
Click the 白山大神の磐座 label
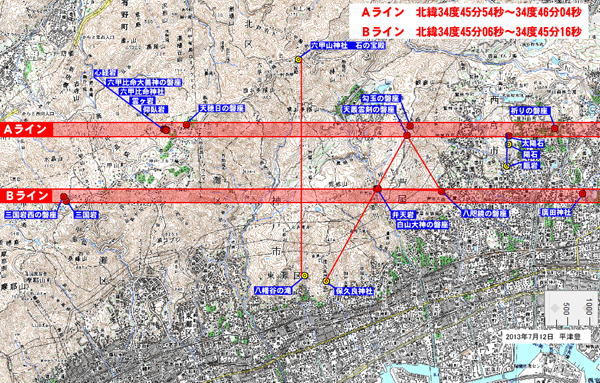click(x=422, y=225)
